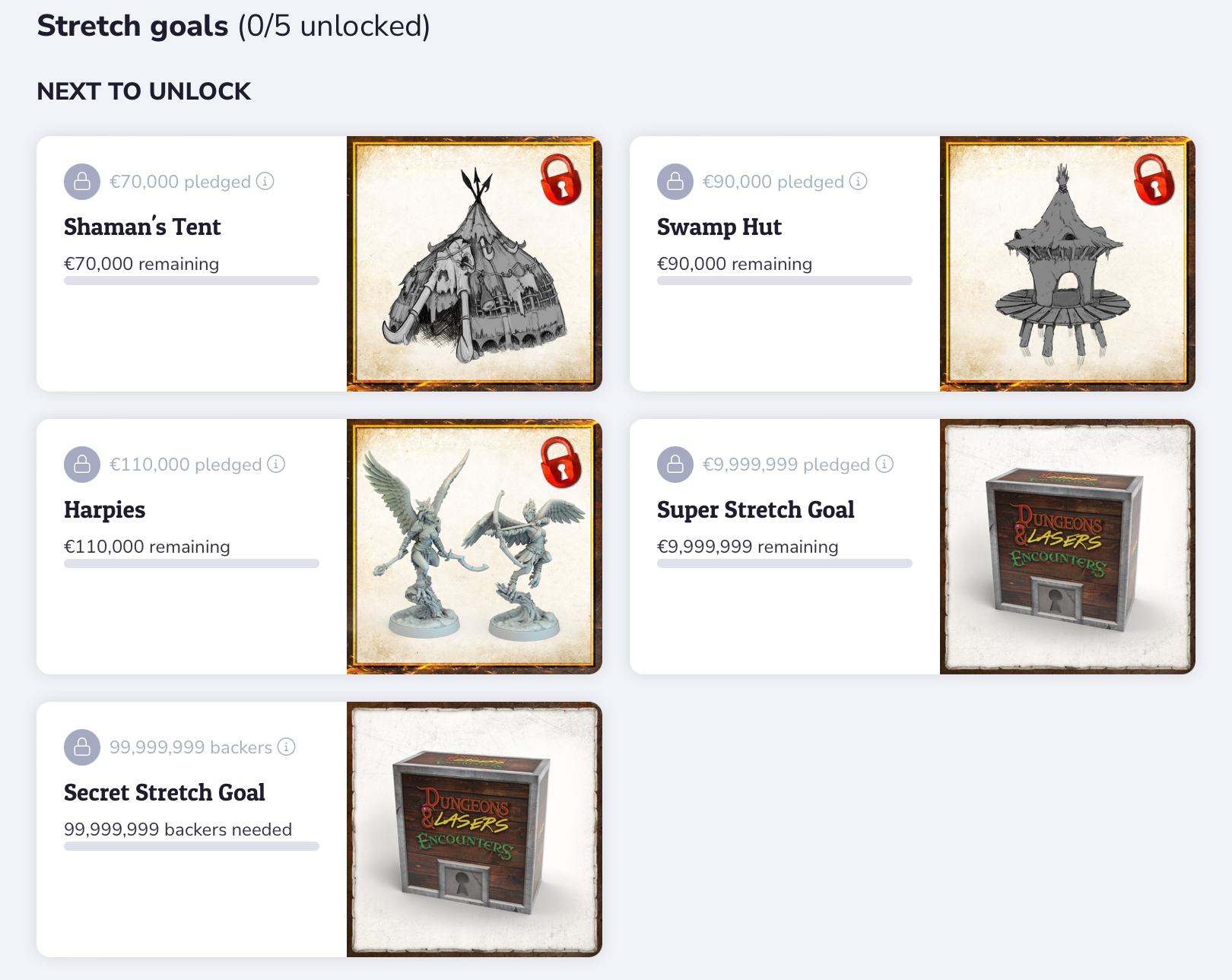Open the Super Stretch Goal box image

(1068, 547)
